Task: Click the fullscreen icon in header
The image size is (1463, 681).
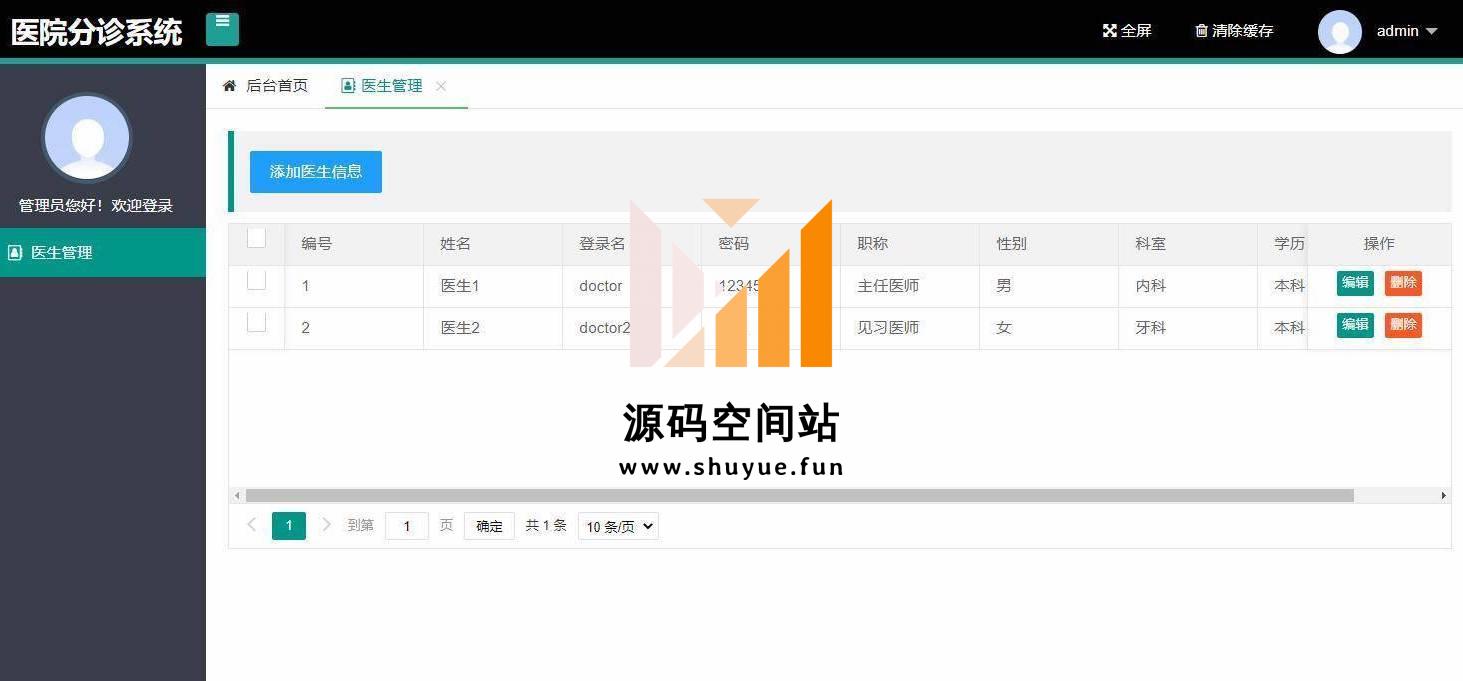Action: (x=1109, y=31)
